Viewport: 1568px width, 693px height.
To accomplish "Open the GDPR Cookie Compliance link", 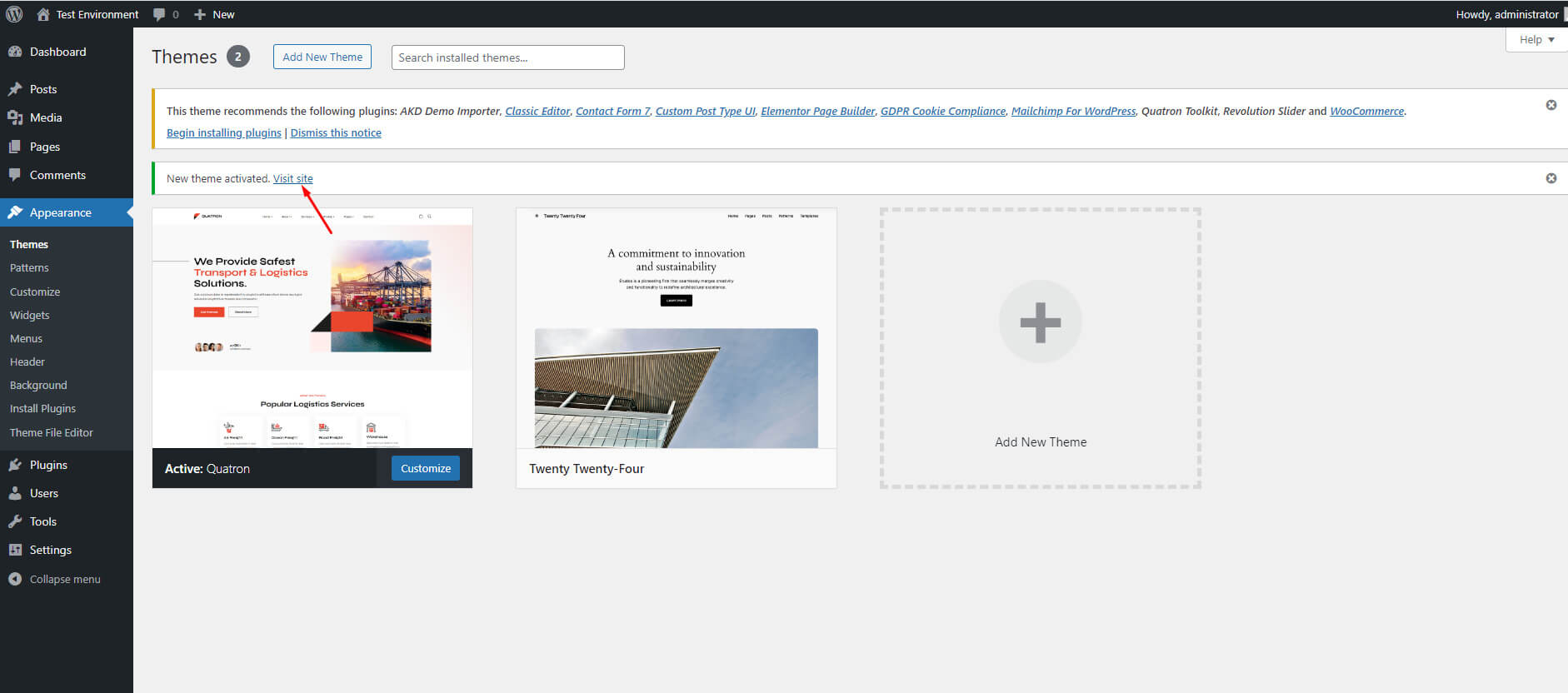I will pyautogui.click(x=943, y=111).
